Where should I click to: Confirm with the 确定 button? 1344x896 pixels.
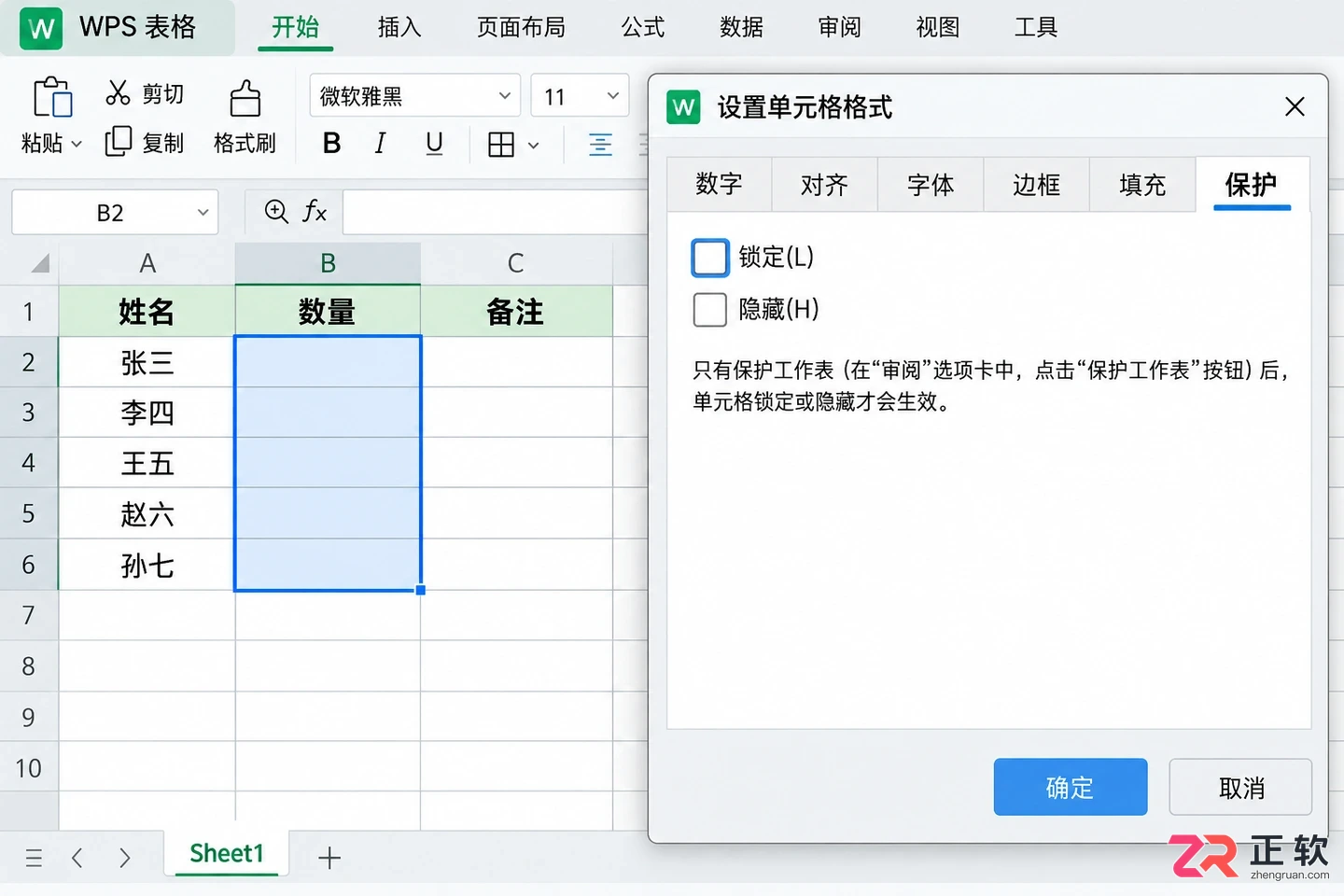click(1071, 787)
